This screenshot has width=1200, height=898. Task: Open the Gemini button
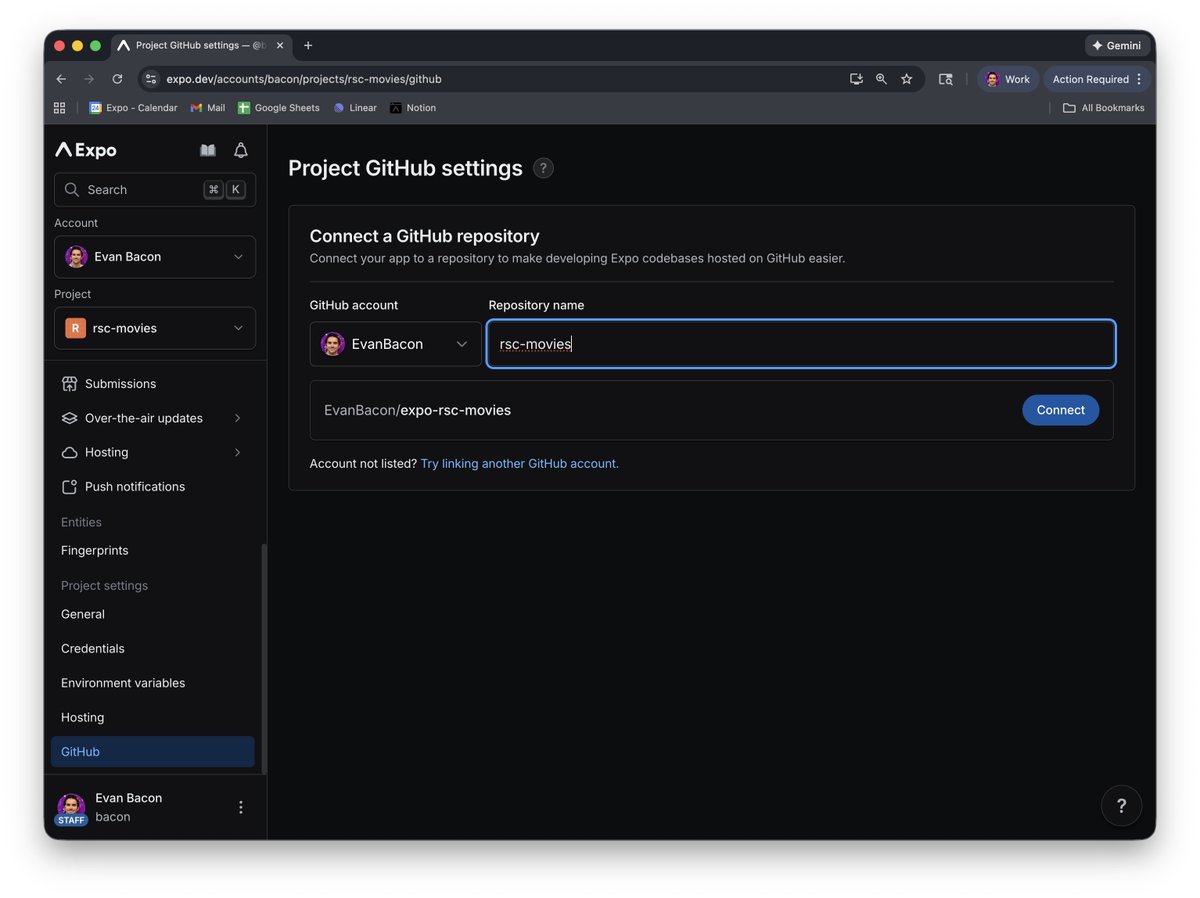pos(1117,46)
